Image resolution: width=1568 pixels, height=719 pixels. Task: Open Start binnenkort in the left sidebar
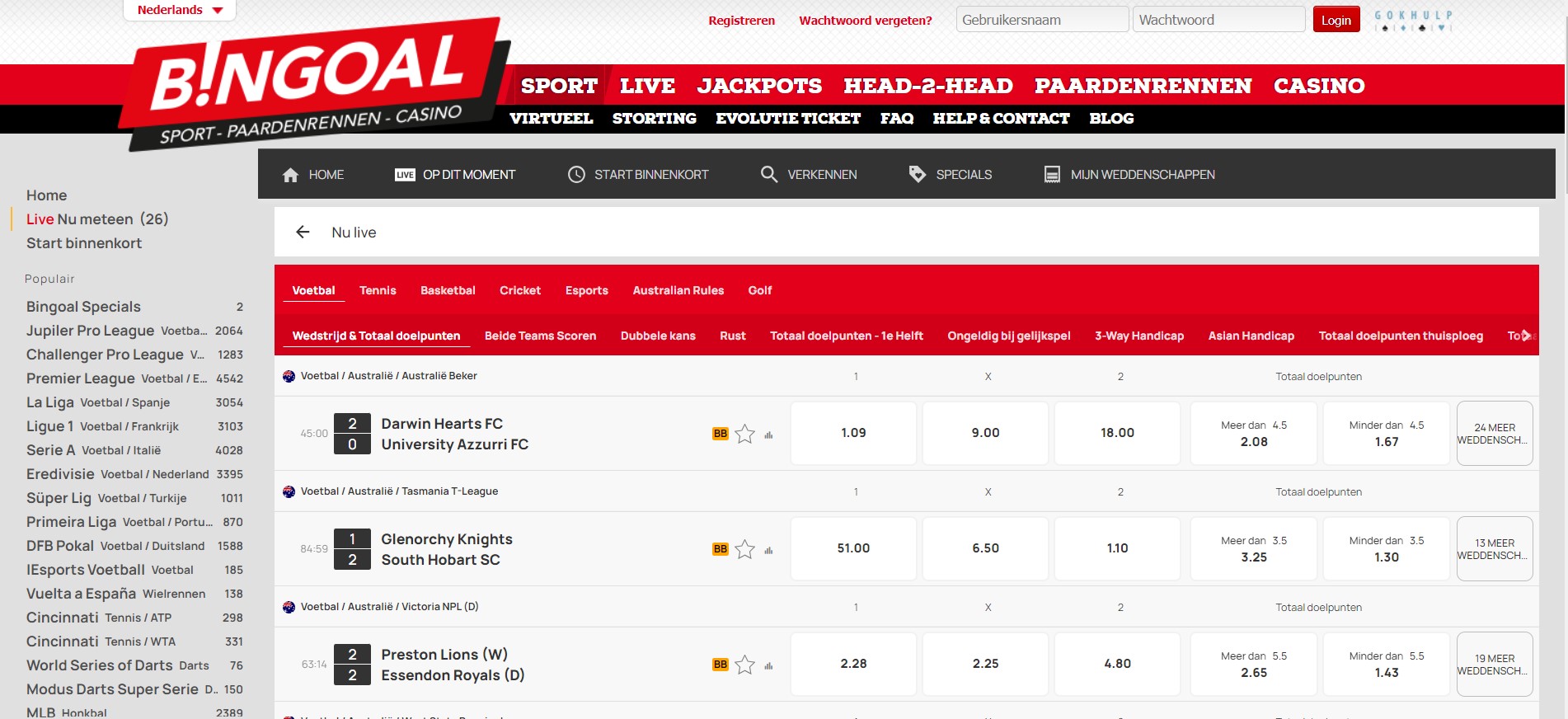pyautogui.click(x=84, y=243)
